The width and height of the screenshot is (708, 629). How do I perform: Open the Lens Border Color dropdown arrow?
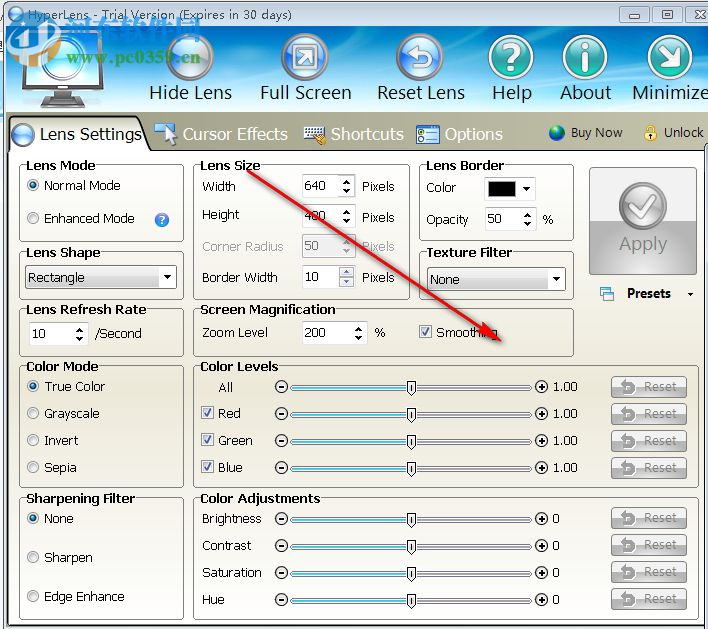point(526,189)
